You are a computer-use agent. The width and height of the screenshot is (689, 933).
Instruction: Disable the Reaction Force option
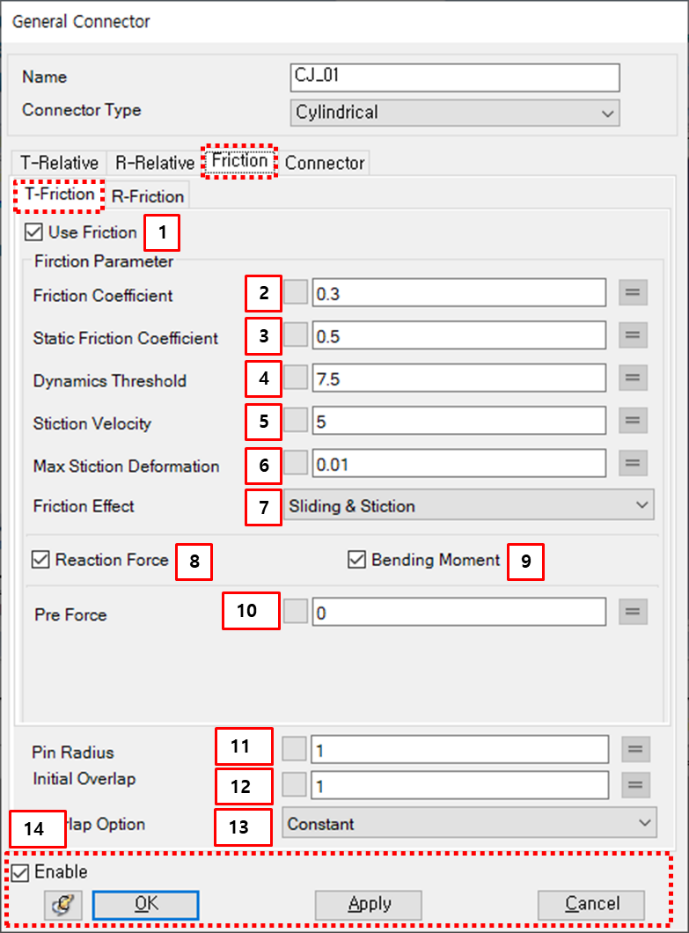tap(41, 560)
